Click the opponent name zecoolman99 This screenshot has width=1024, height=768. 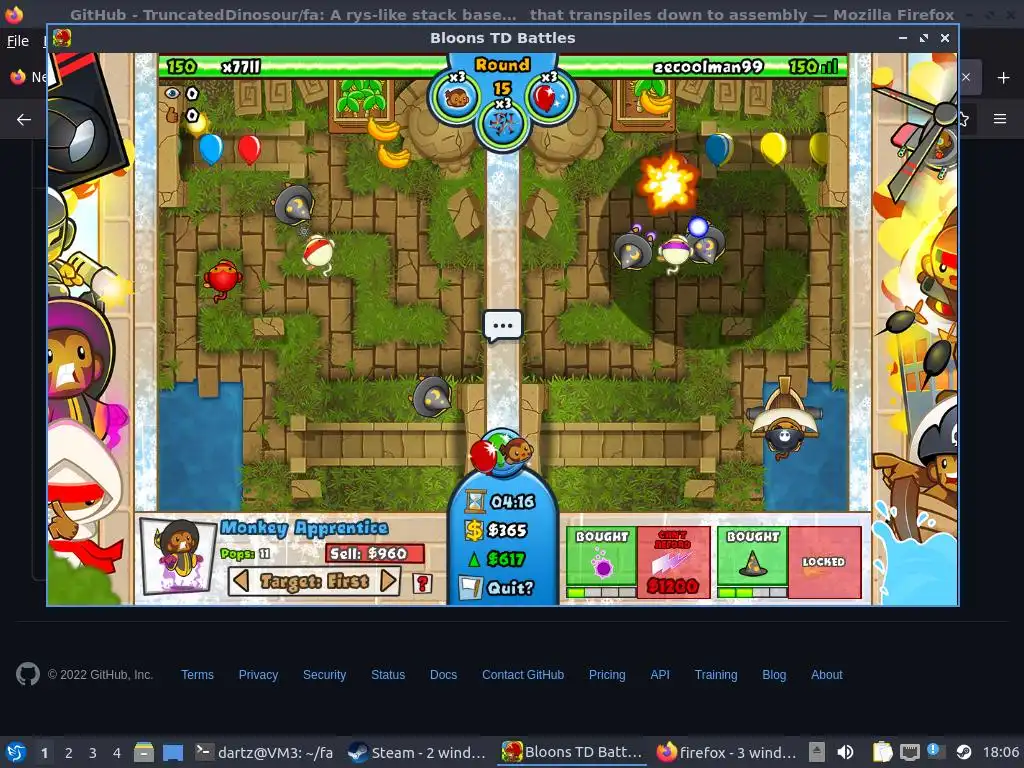point(709,67)
